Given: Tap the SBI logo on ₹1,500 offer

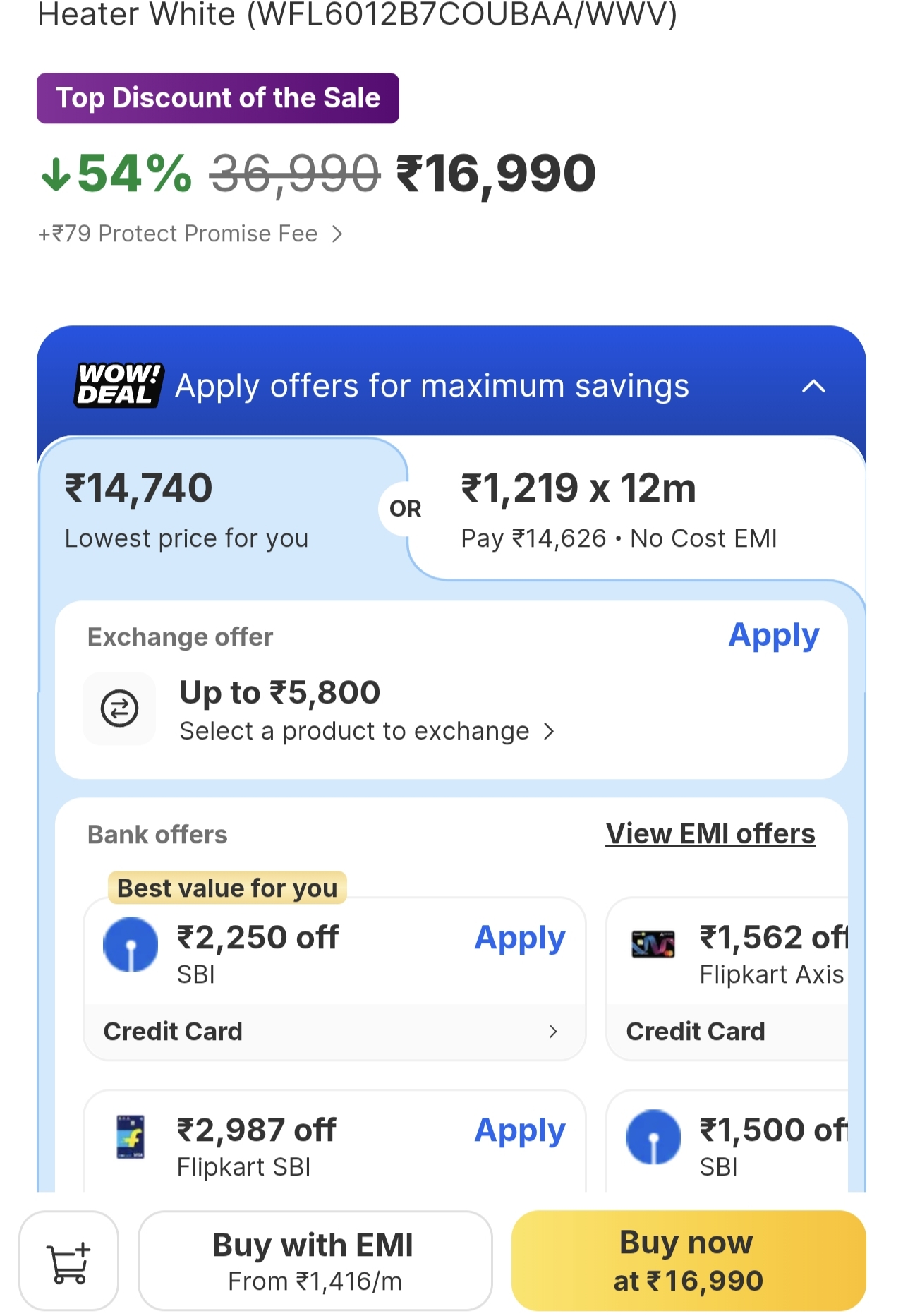Looking at the screenshot, I should coord(653,1136).
